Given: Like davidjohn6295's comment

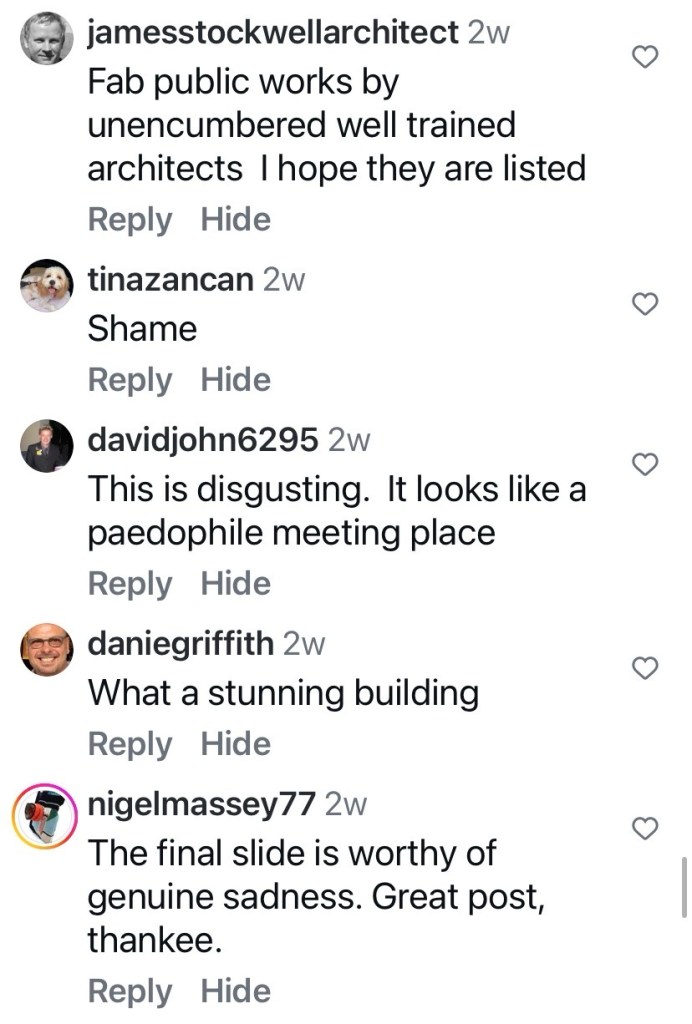Looking at the screenshot, I should [x=647, y=464].
